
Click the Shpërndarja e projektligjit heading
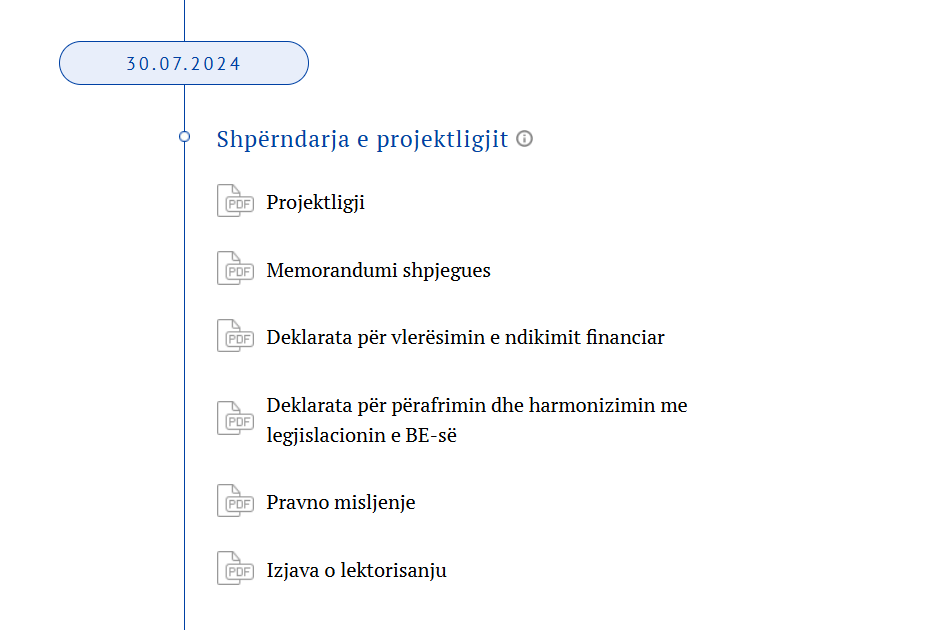[362, 139]
